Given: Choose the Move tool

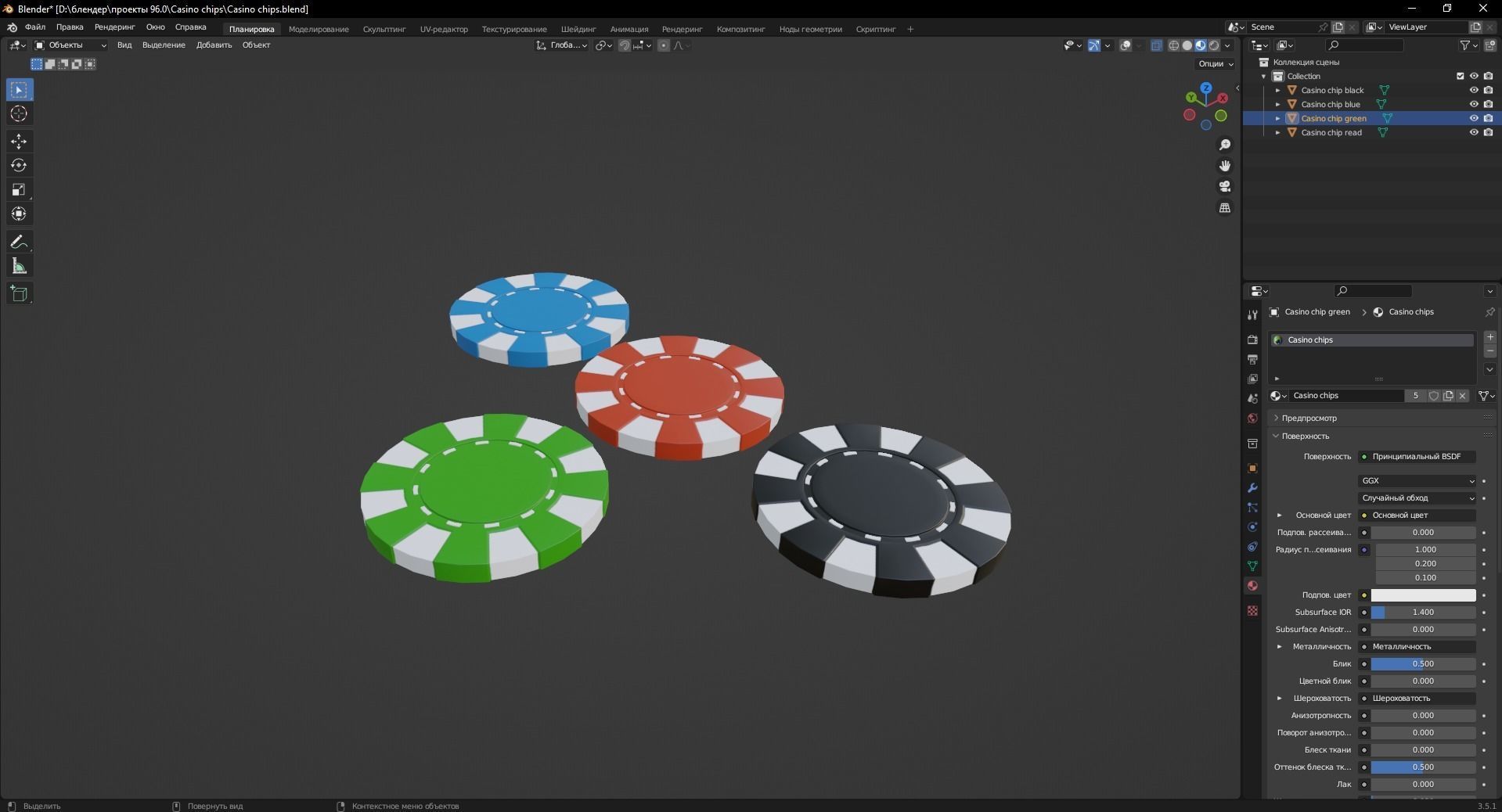Looking at the screenshot, I should coord(20,142).
